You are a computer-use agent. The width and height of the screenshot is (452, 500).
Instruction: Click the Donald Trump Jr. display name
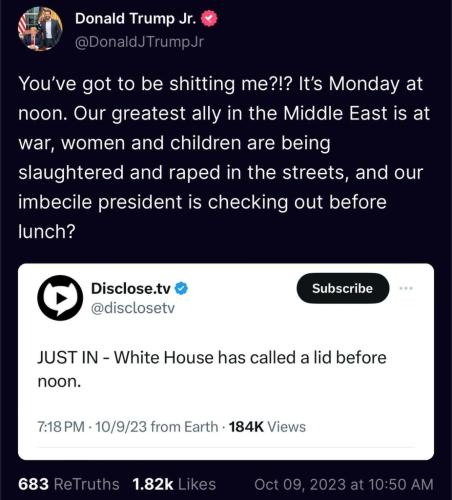click(x=136, y=19)
